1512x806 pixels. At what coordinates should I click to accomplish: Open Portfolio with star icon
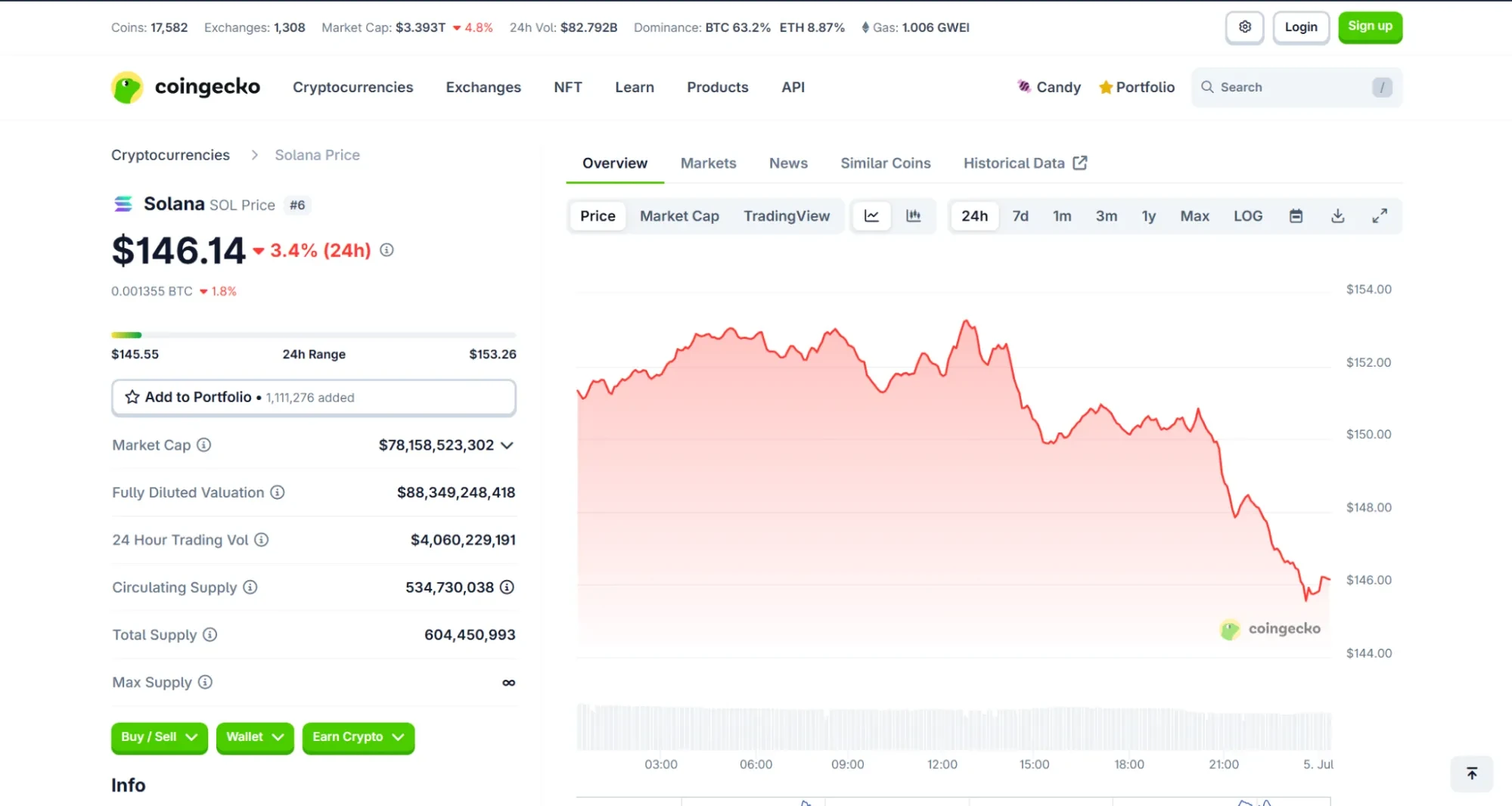pyautogui.click(x=1137, y=87)
